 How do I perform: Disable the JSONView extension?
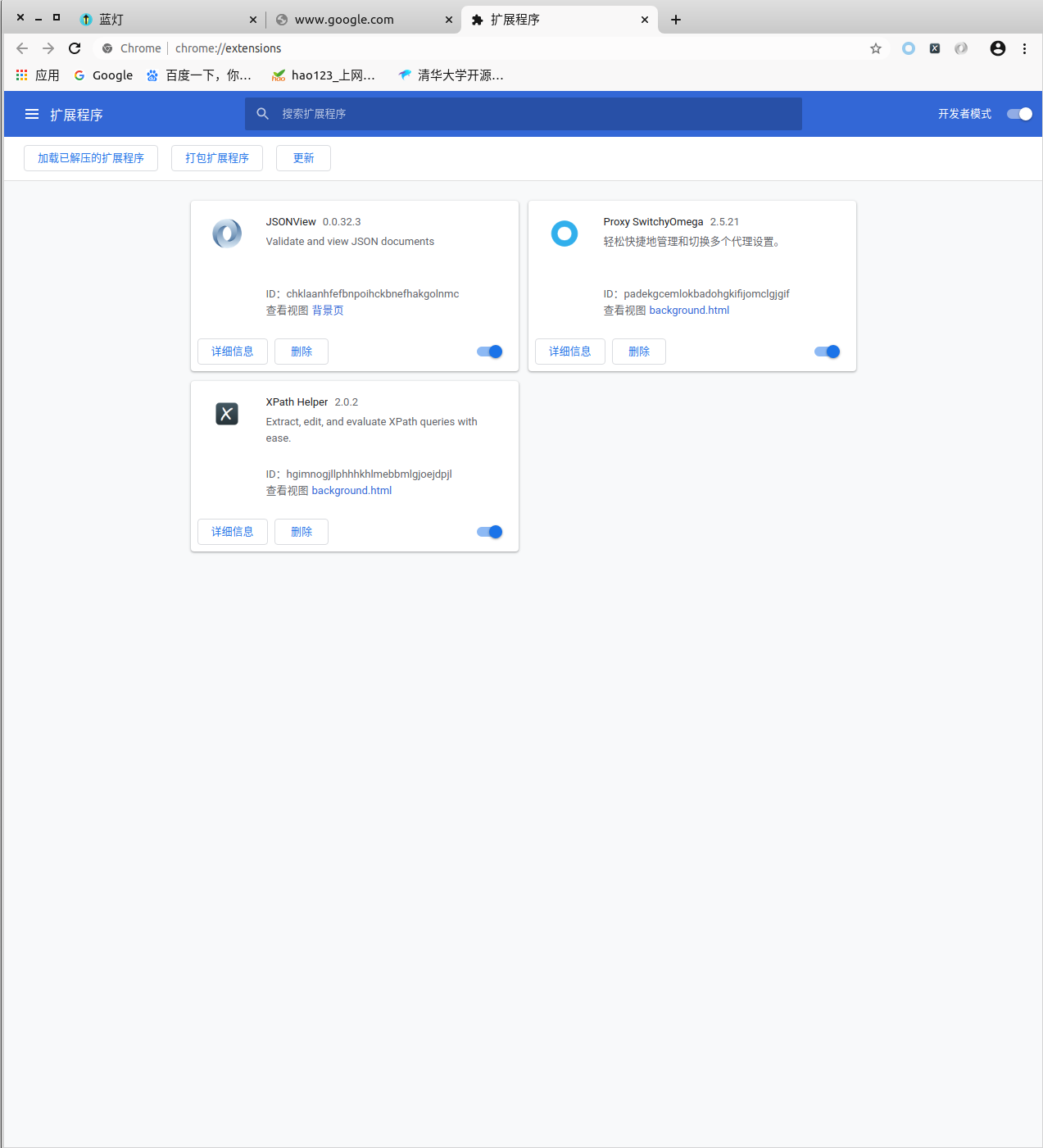pos(490,352)
